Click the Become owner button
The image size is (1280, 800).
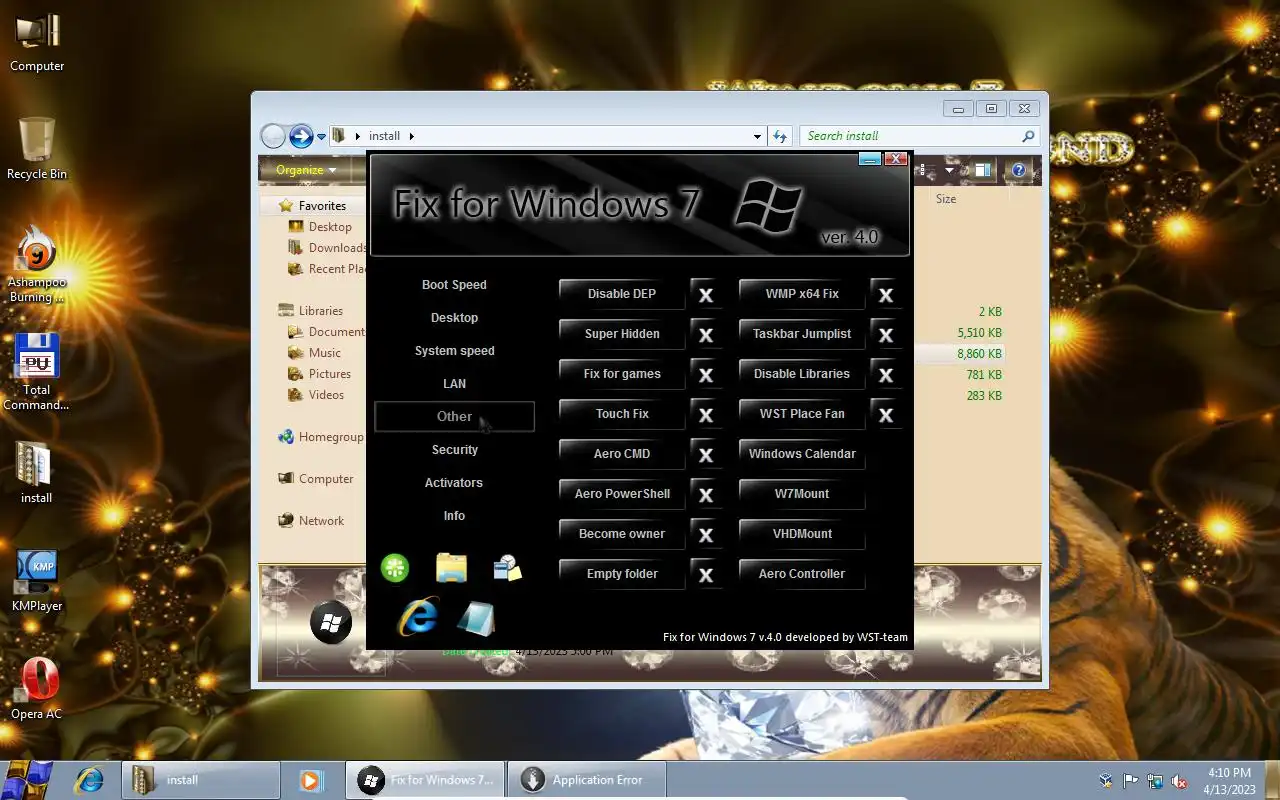pyautogui.click(x=622, y=534)
